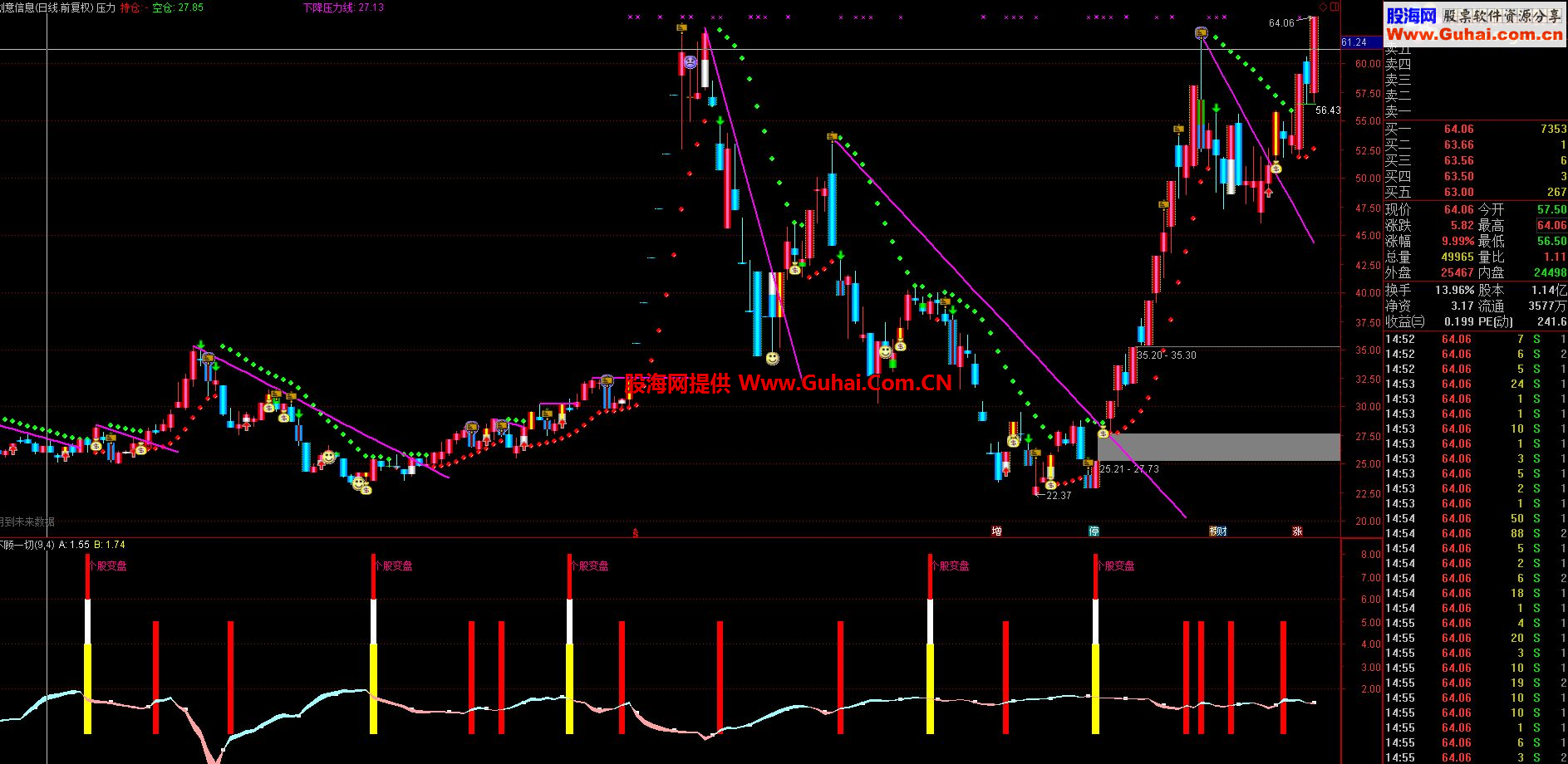The image size is (1568, 764).
Task: Click the 内盘 value 24498
Action: coord(1550,273)
